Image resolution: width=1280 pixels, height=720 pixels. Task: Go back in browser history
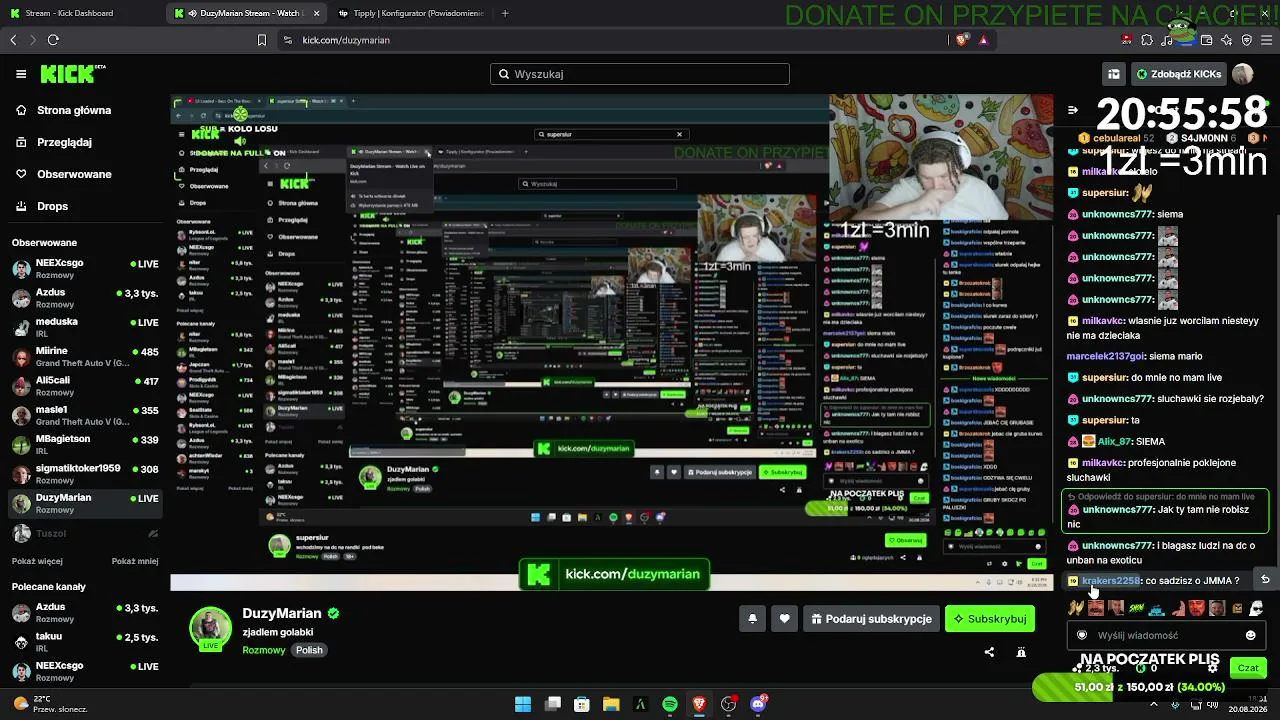click(13, 40)
